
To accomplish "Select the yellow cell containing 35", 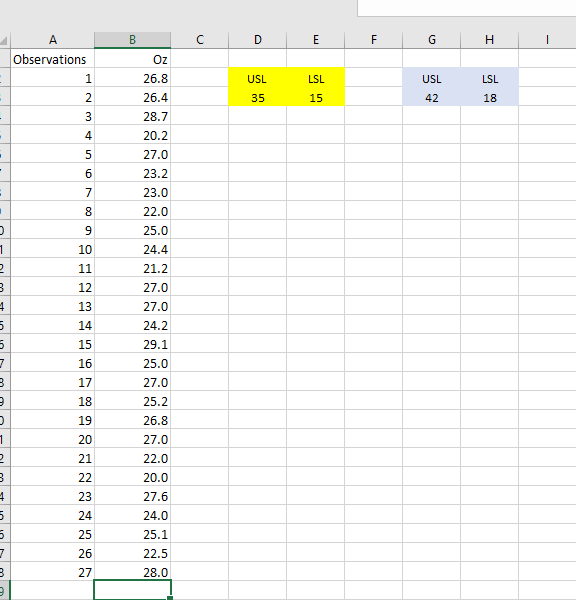I will (x=258, y=97).
